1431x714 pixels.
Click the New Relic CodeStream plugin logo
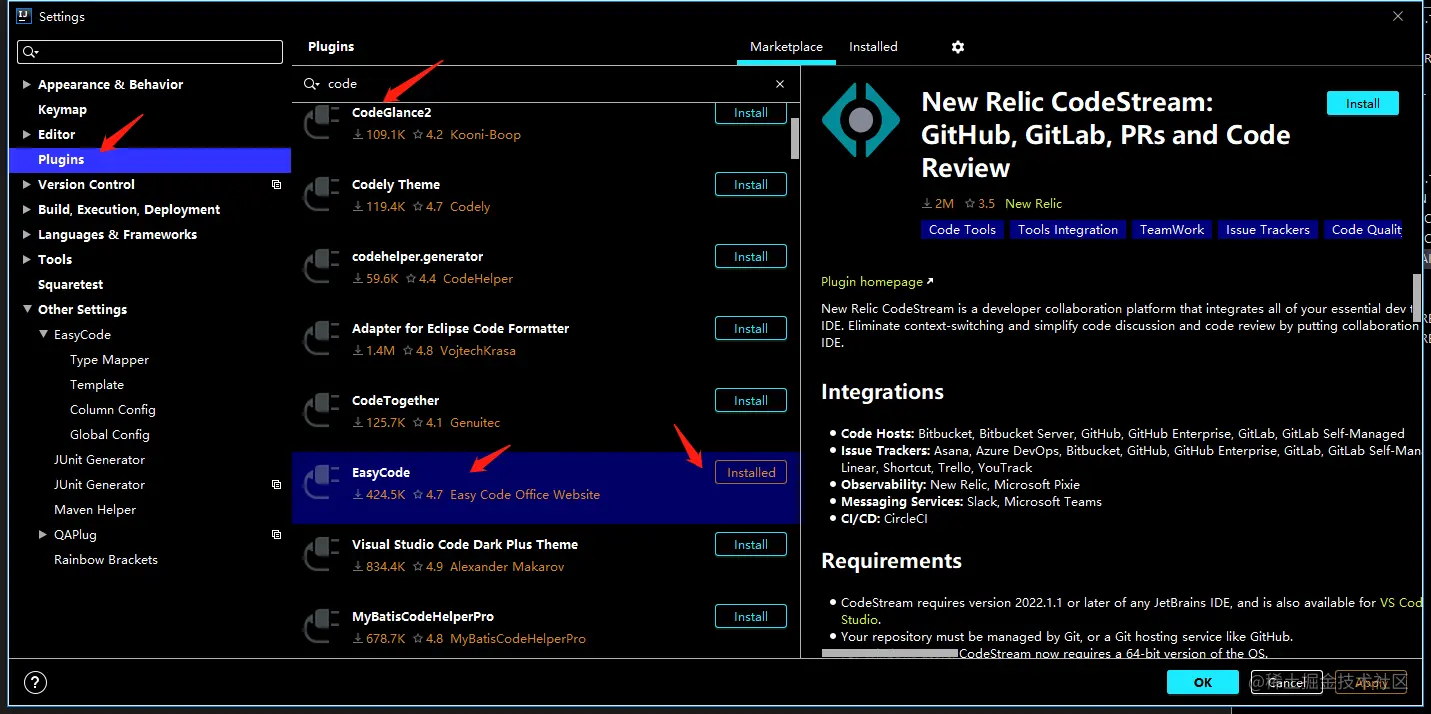(x=860, y=121)
